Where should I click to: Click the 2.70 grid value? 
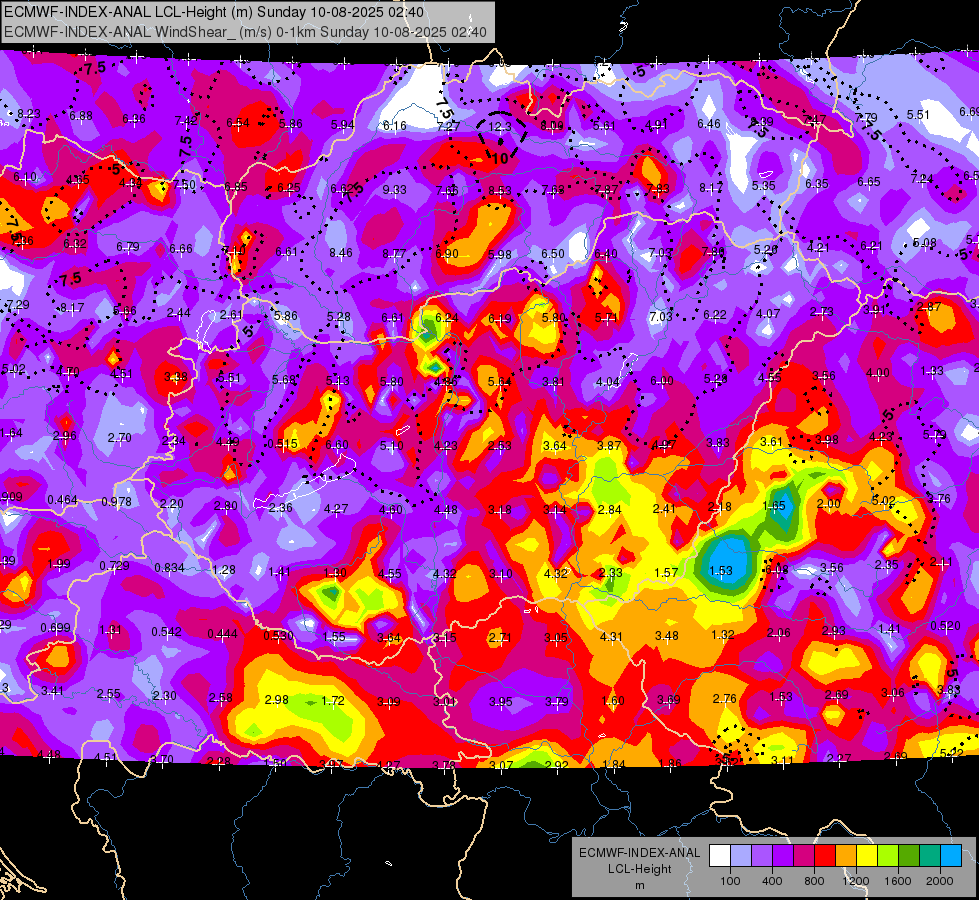click(119, 438)
